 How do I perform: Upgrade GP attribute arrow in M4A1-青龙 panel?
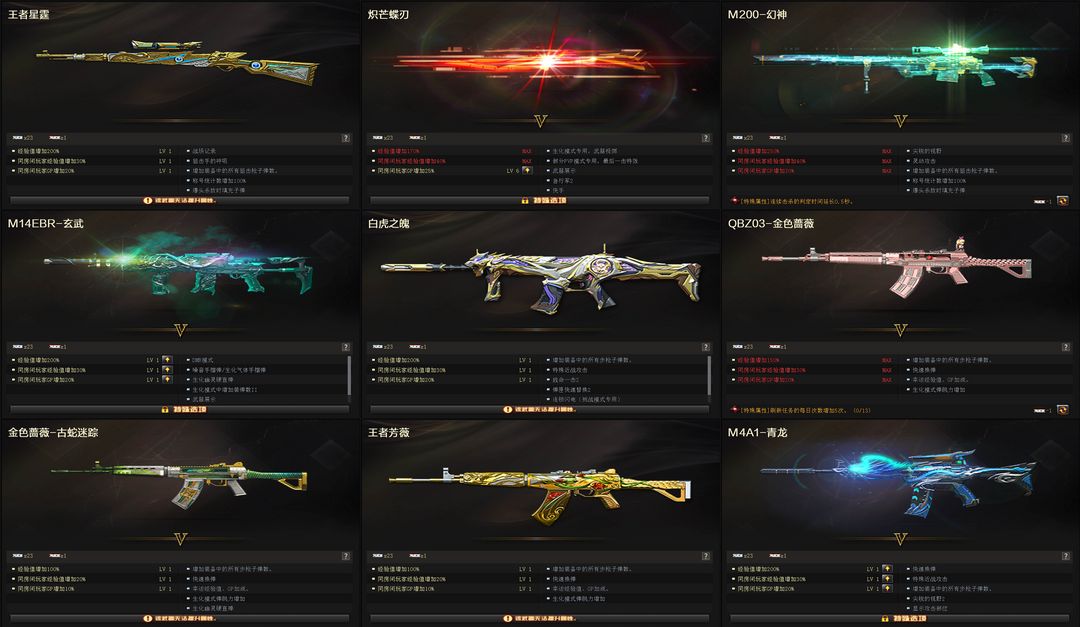click(x=886, y=588)
